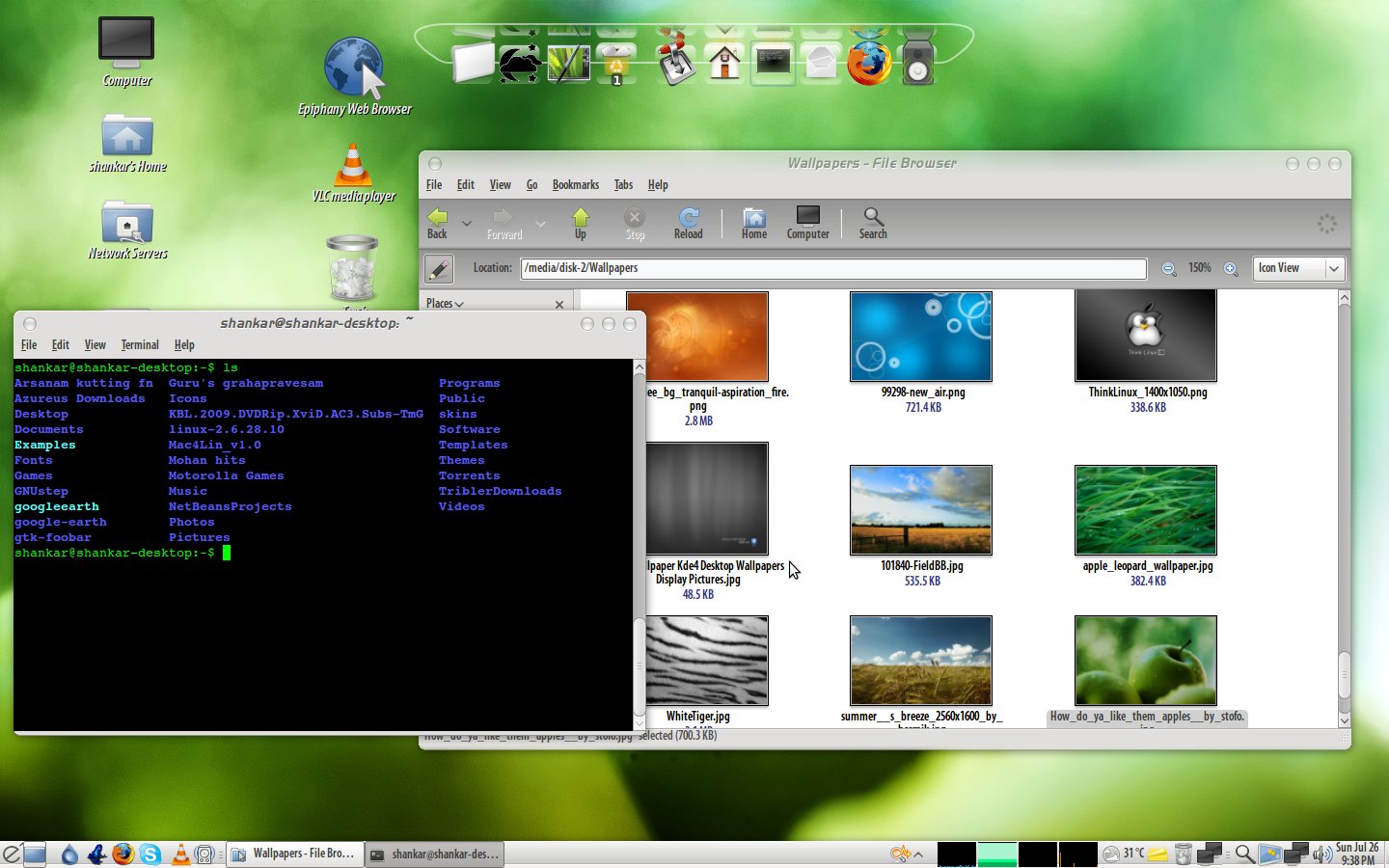Click the moon and stars dock icon
Screen dimensions: 1389x868
520,63
